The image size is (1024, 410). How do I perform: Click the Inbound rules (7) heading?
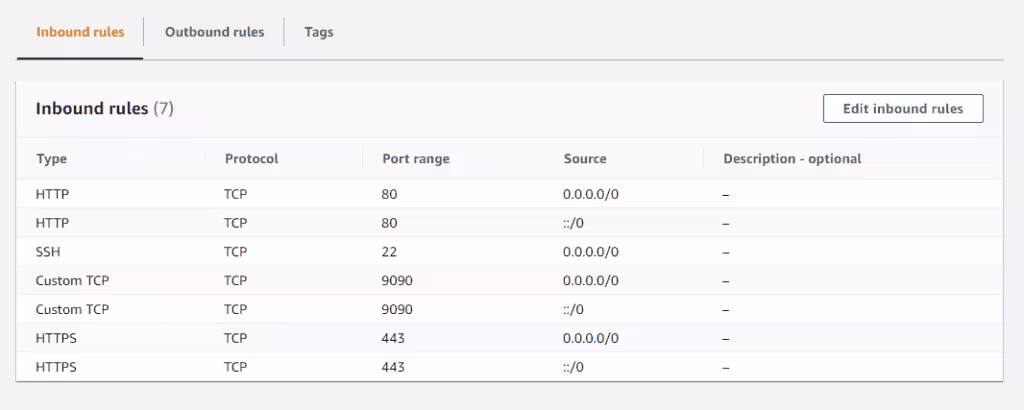coord(105,108)
